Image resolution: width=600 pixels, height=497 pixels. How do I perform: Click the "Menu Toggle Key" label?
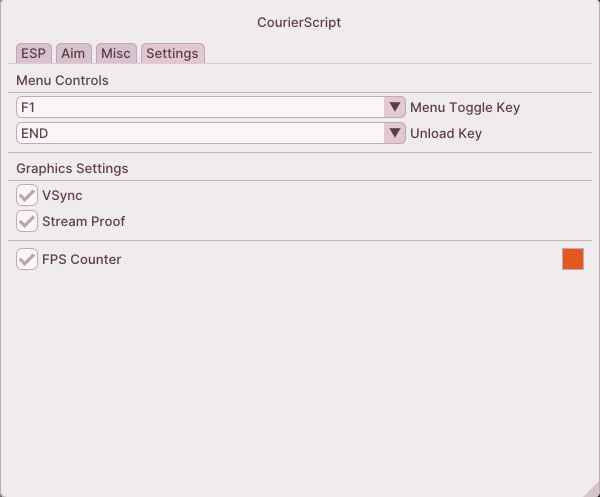465,107
